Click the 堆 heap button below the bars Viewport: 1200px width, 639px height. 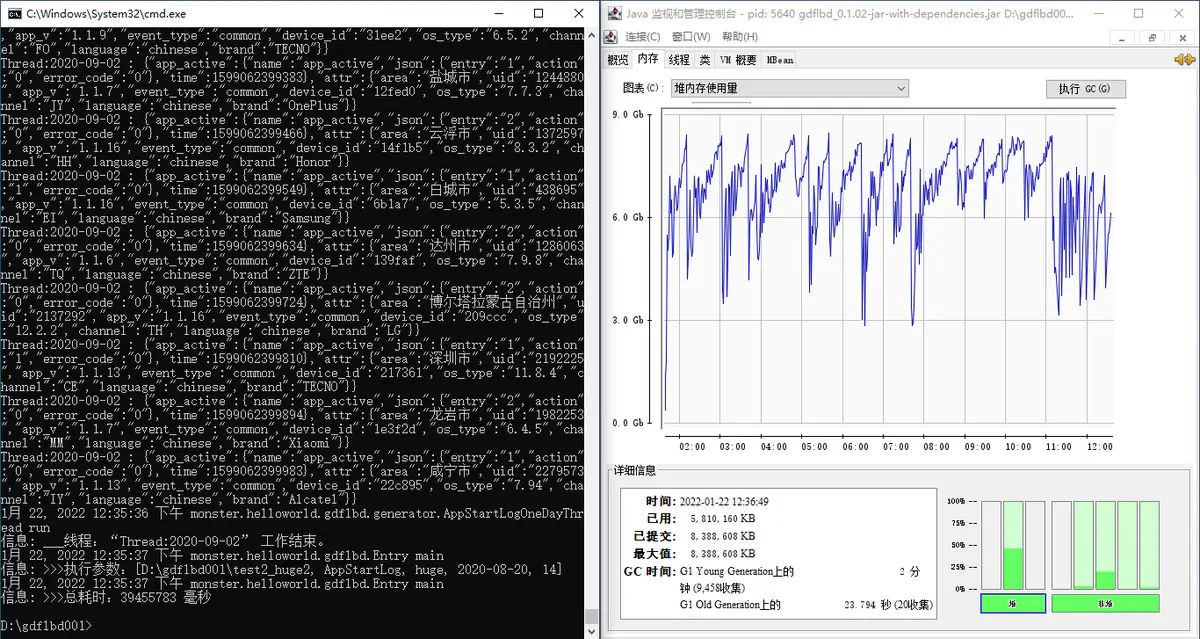click(x=1013, y=603)
